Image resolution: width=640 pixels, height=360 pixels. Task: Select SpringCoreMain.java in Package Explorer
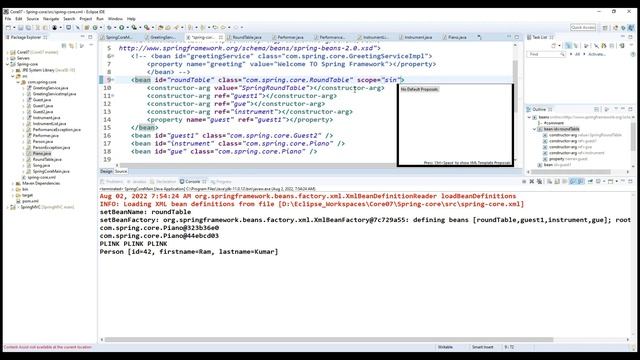coord(51,171)
